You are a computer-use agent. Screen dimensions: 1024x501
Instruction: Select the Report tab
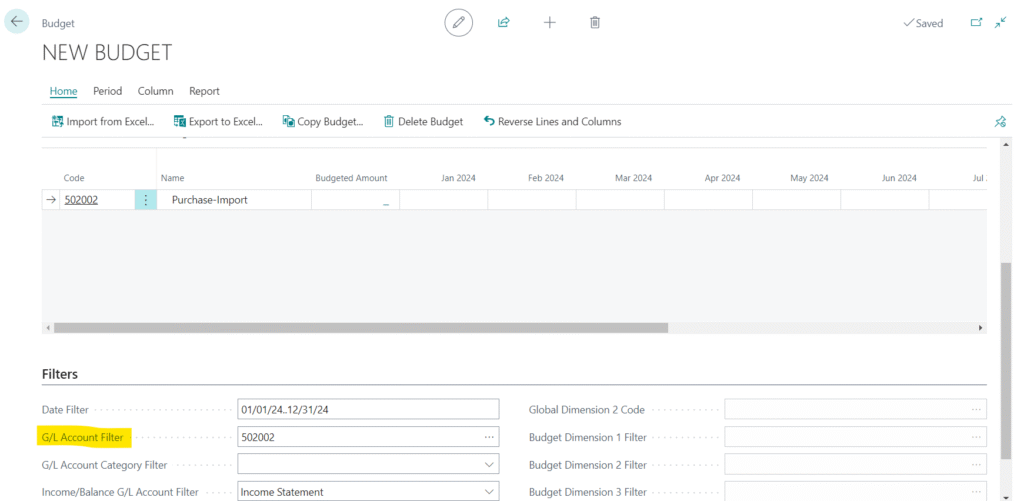point(204,91)
